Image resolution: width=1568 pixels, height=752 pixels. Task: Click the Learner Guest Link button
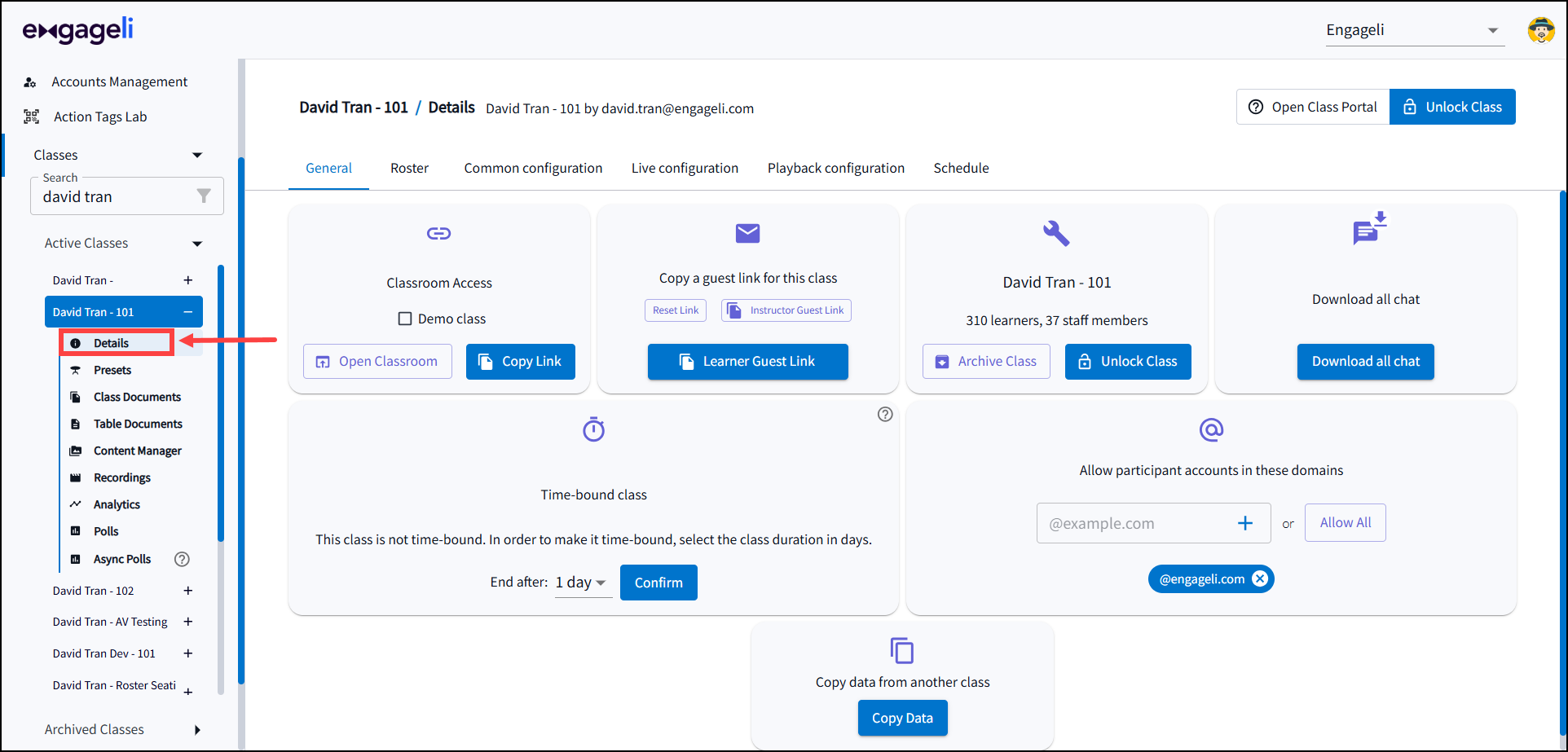(747, 361)
